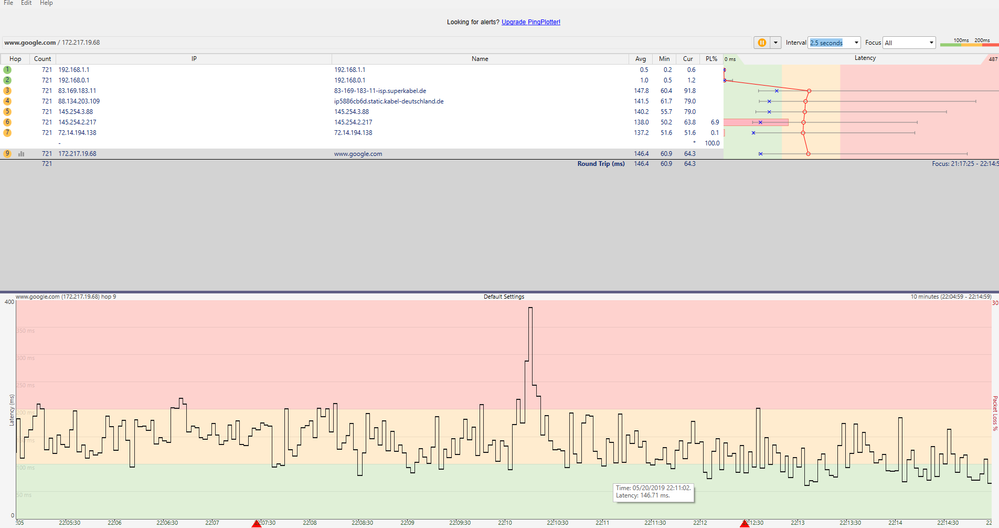Select the green hop 2 icon
Viewport: 999px width, 528px height.
[x=8, y=80]
